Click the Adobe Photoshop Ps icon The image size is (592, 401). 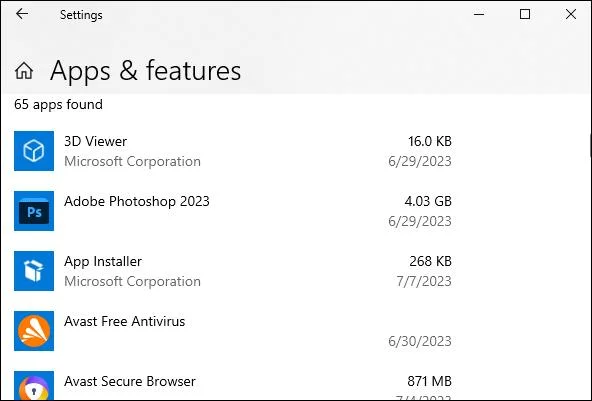point(34,211)
